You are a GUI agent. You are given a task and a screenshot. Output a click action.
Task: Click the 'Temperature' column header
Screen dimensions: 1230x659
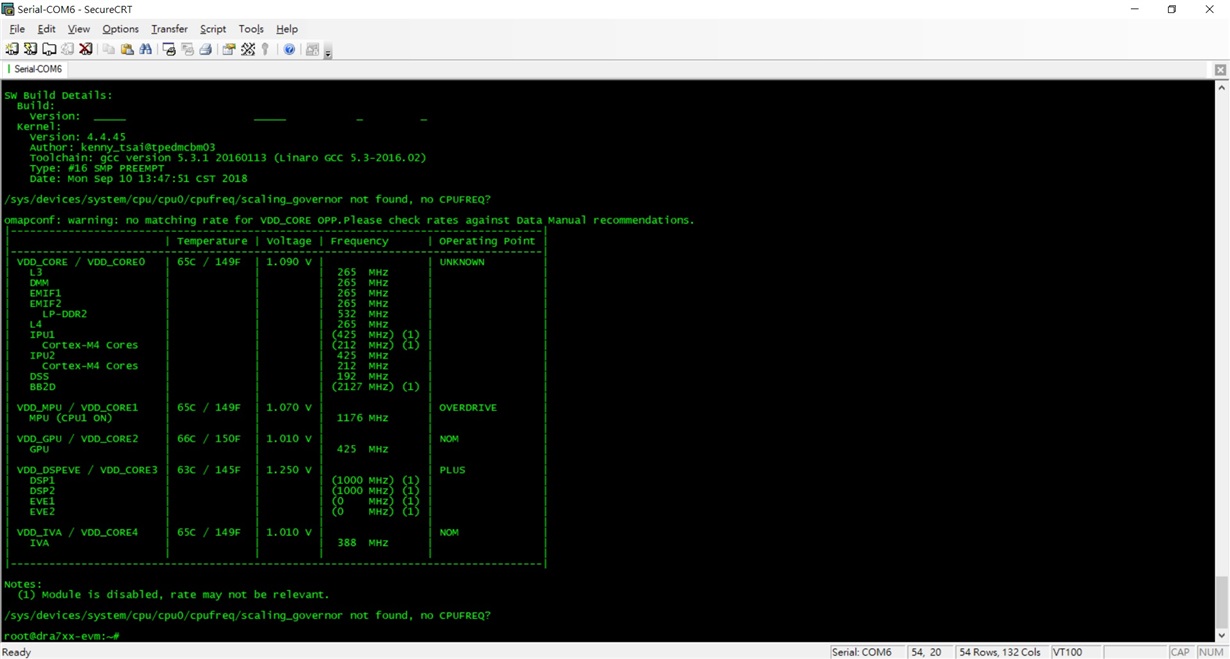[x=212, y=241]
